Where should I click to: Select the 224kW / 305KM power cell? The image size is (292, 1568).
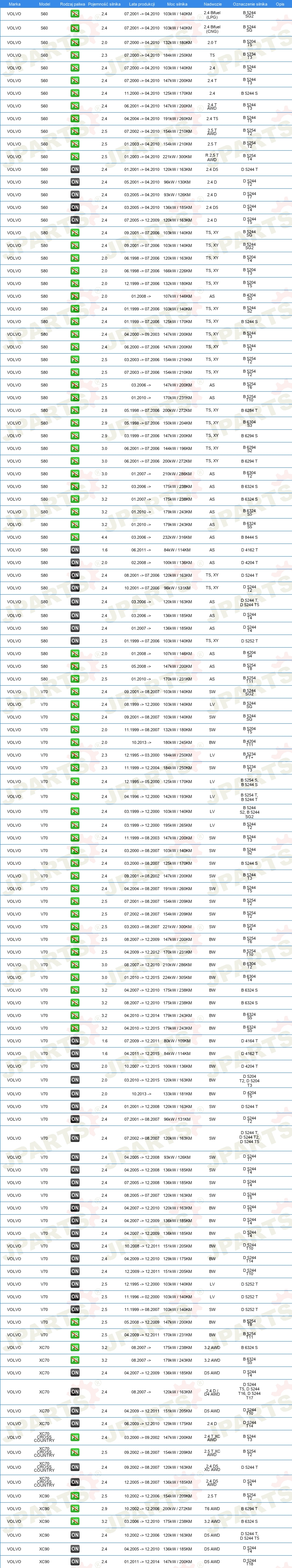(x=177, y=977)
